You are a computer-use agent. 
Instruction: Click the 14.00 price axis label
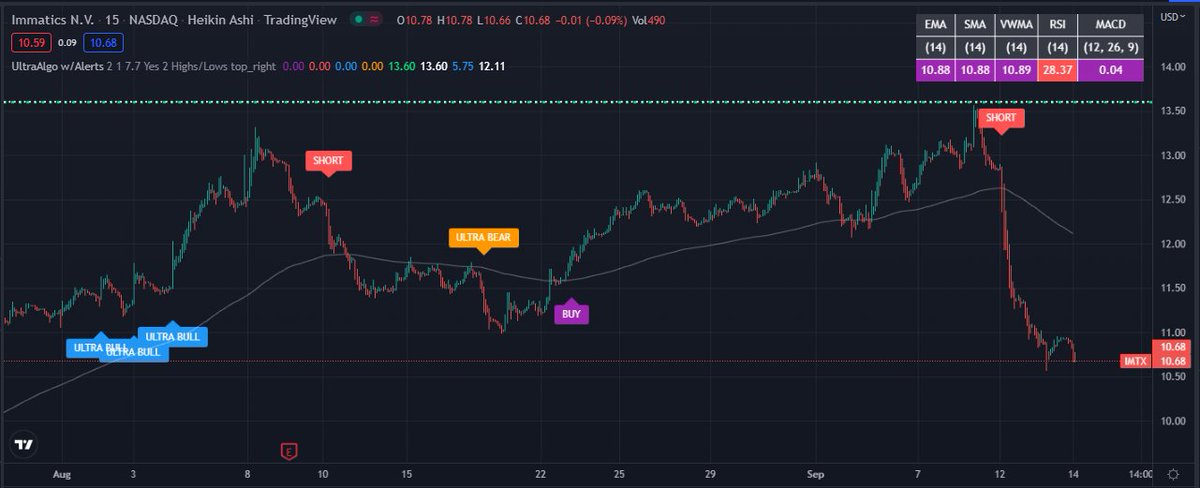point(1172,67)
